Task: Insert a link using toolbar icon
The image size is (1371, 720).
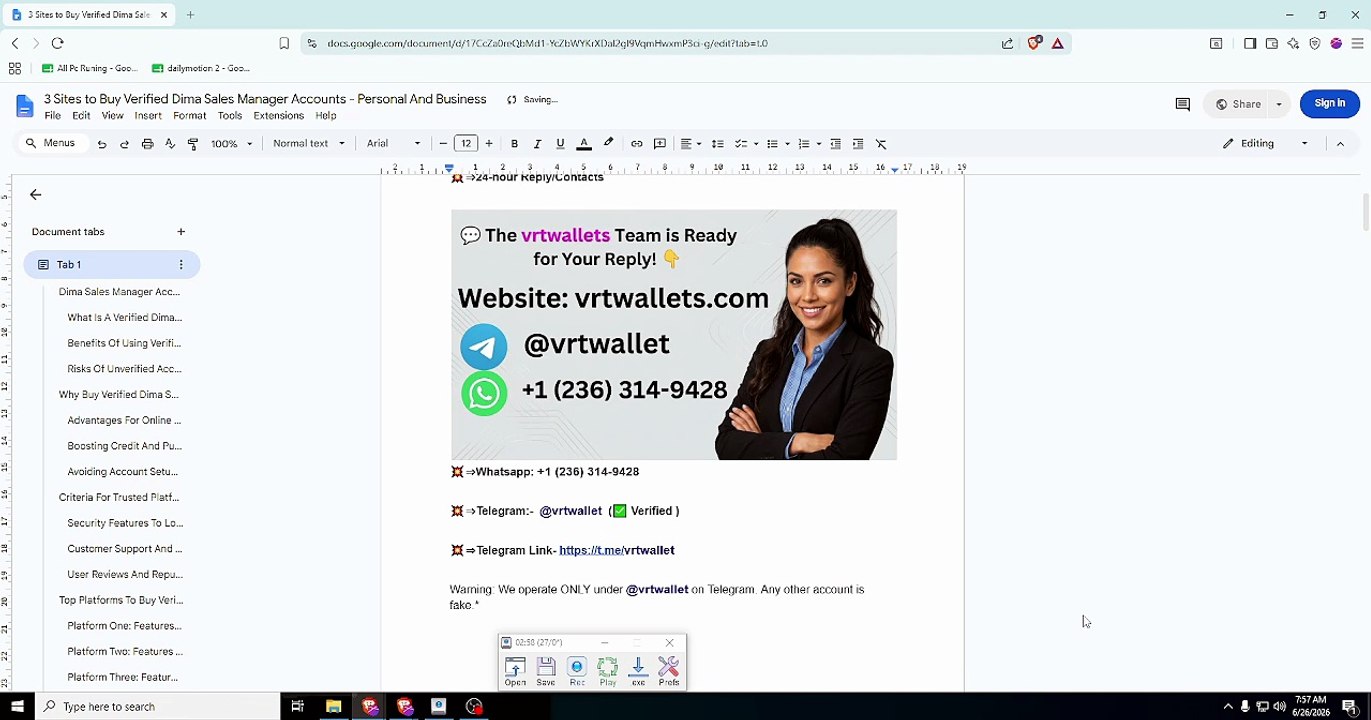Action: (x=636, y=144)
